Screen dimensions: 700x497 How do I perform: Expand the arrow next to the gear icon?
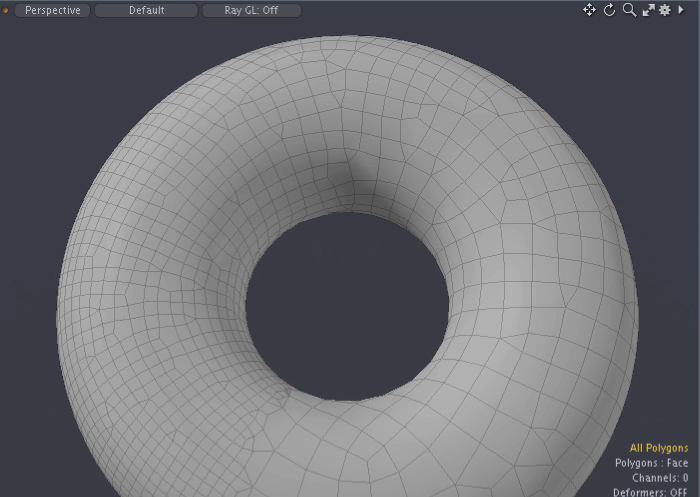681,10
